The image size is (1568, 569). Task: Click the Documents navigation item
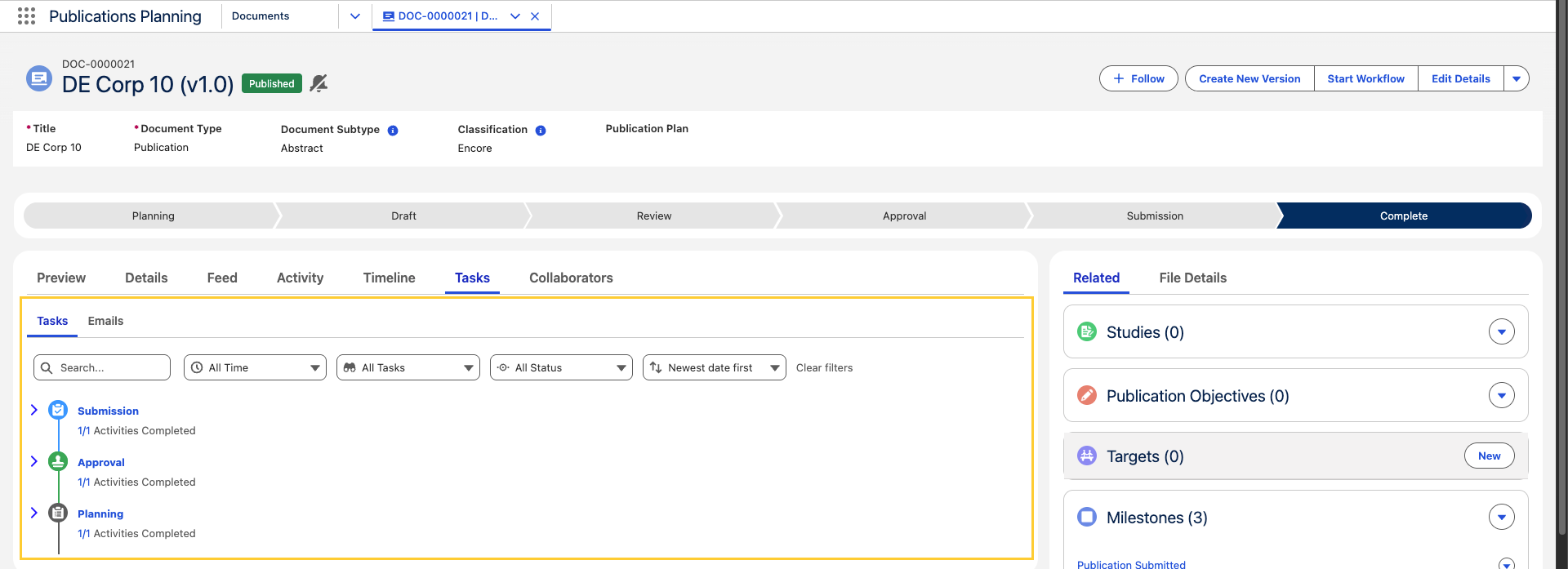[261, 16]
